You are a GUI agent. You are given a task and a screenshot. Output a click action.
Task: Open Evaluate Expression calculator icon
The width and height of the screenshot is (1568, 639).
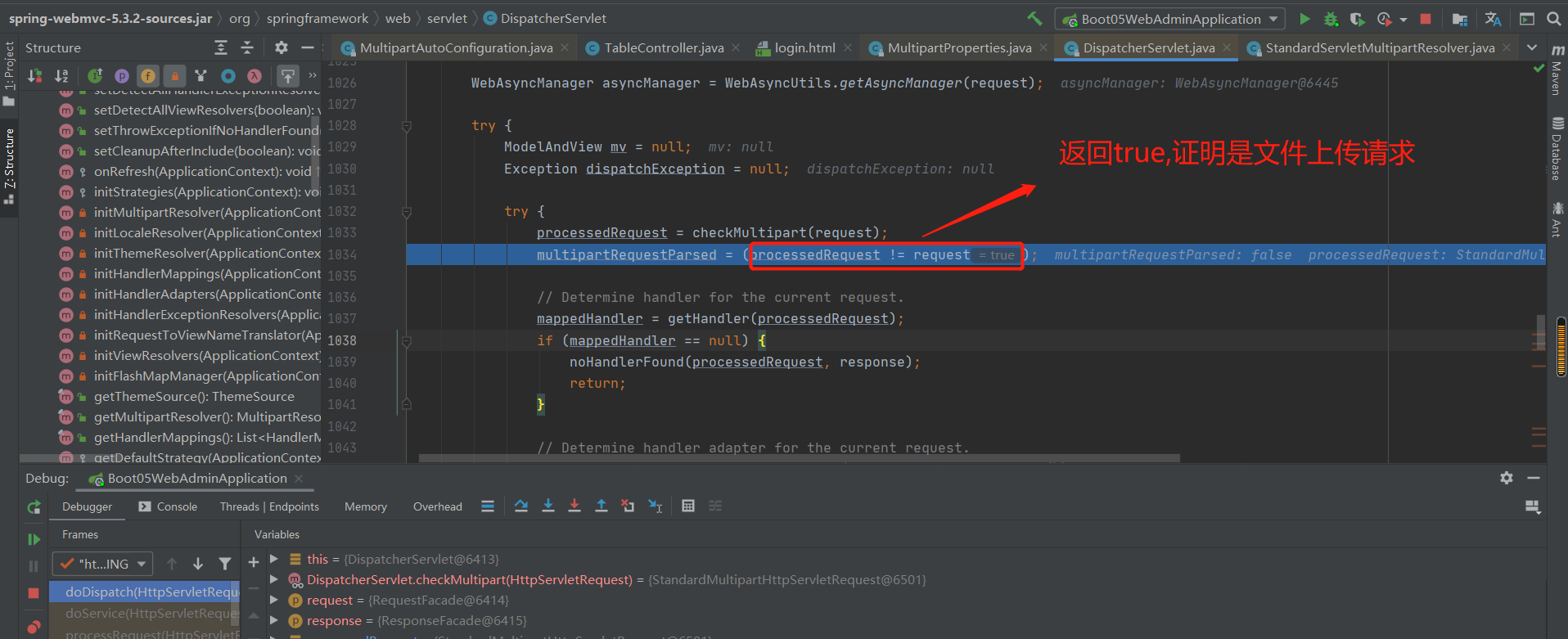(688, 506)
